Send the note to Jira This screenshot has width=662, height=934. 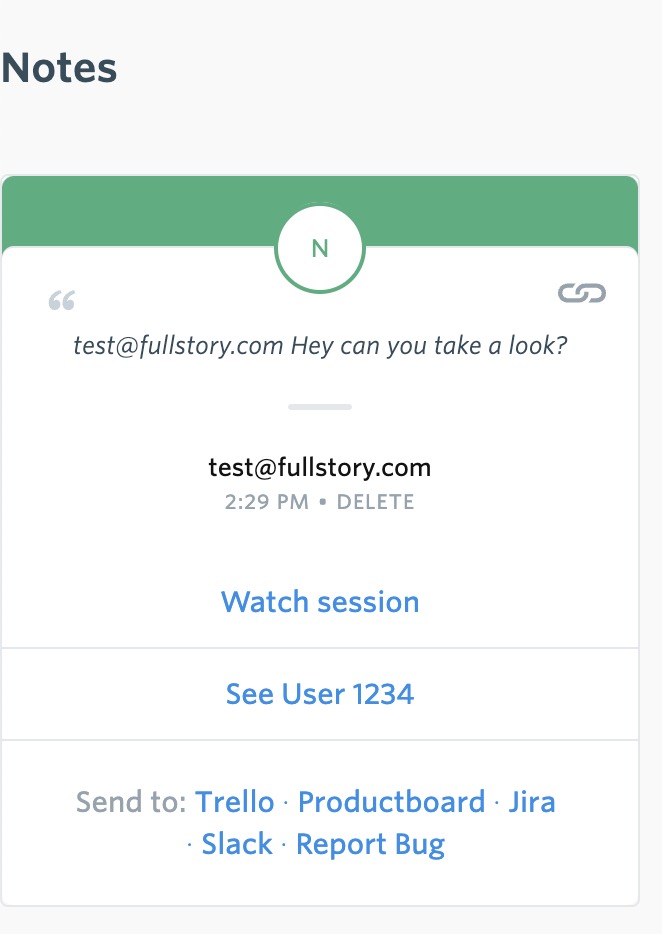[x=532, y=801]
